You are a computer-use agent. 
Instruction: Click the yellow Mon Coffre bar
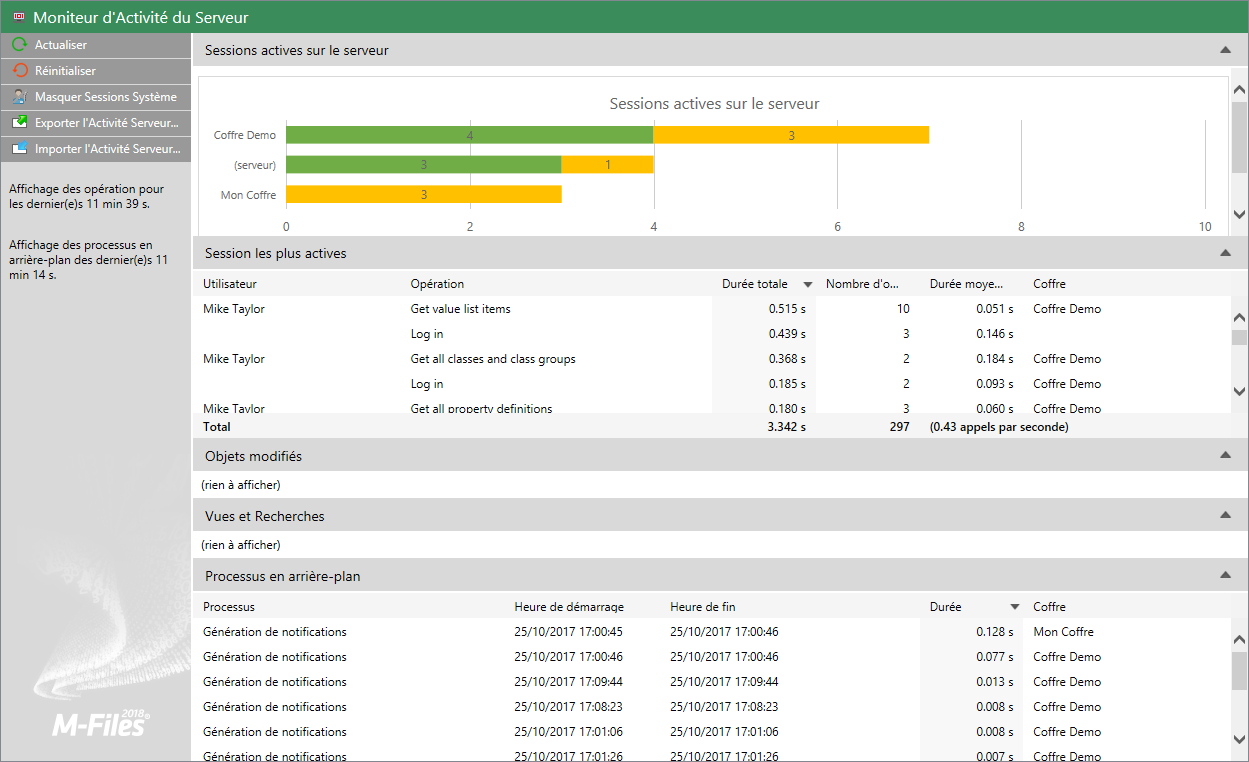[x=423, y=195]
